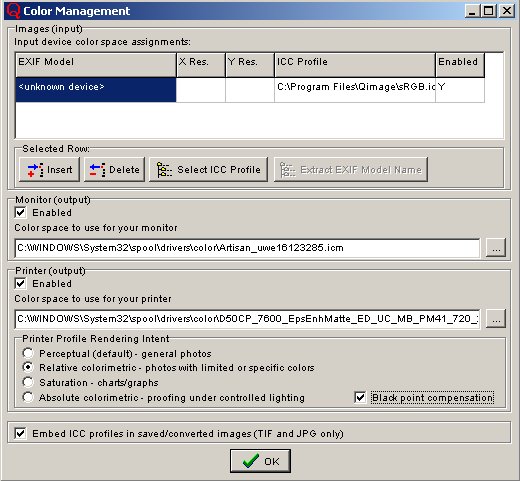Choose Saturation charts/graphs rendering intent

[28, 382]
